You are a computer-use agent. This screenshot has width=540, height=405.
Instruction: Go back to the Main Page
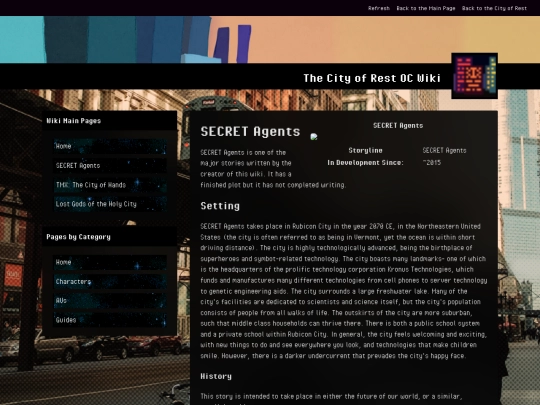pyautogui.click(x=426, y=8)
